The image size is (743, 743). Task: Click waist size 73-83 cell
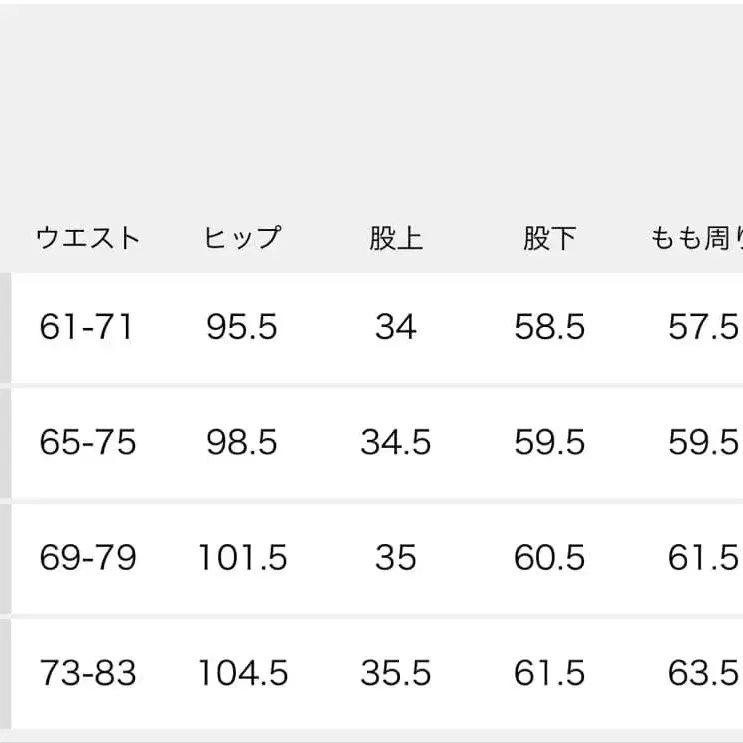click(88, 672)
